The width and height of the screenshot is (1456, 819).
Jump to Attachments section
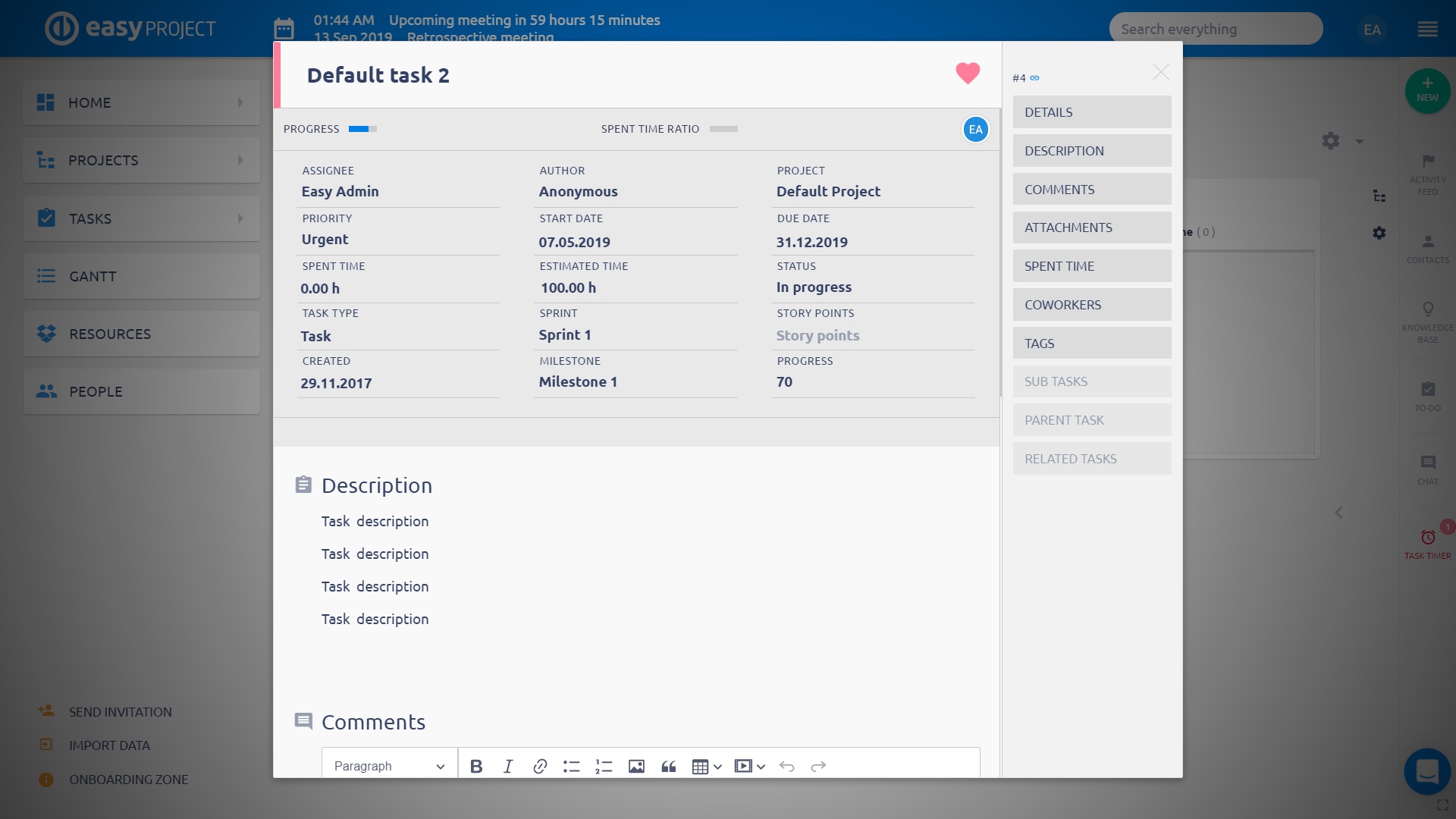[x=1091, y=227]
